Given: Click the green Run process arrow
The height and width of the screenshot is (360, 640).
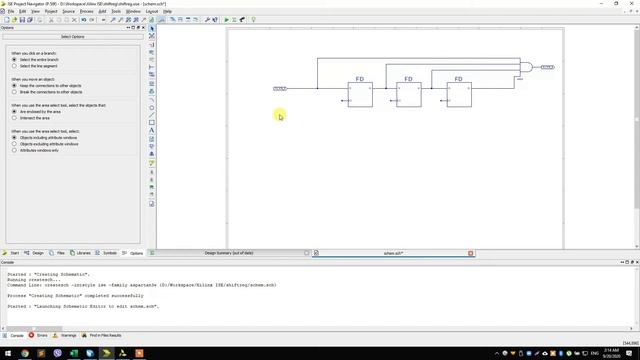Looking at the screenshot, I should (x=227, y=20).
